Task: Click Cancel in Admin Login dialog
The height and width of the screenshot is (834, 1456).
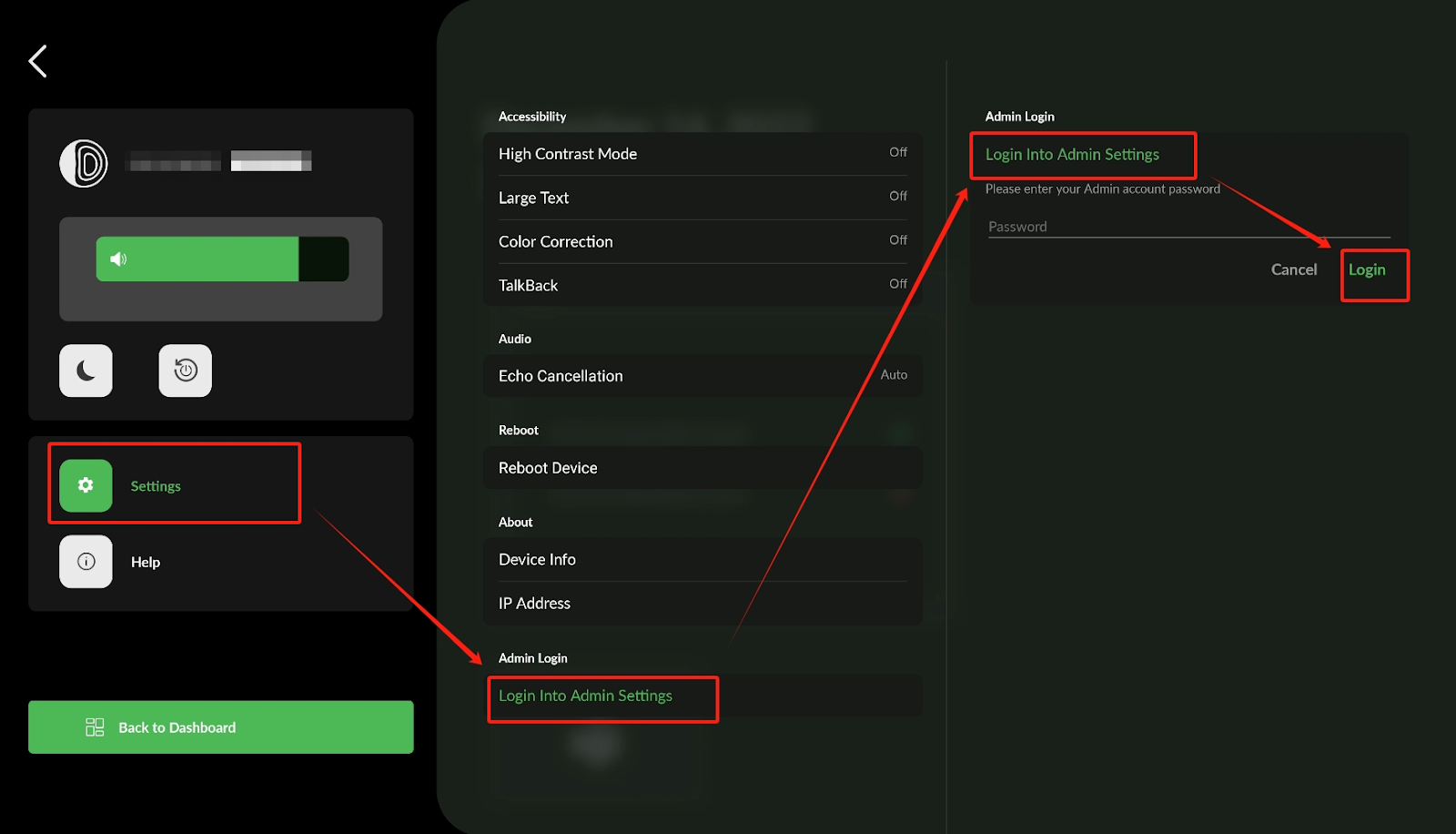Action: (x=1293, y=270)
